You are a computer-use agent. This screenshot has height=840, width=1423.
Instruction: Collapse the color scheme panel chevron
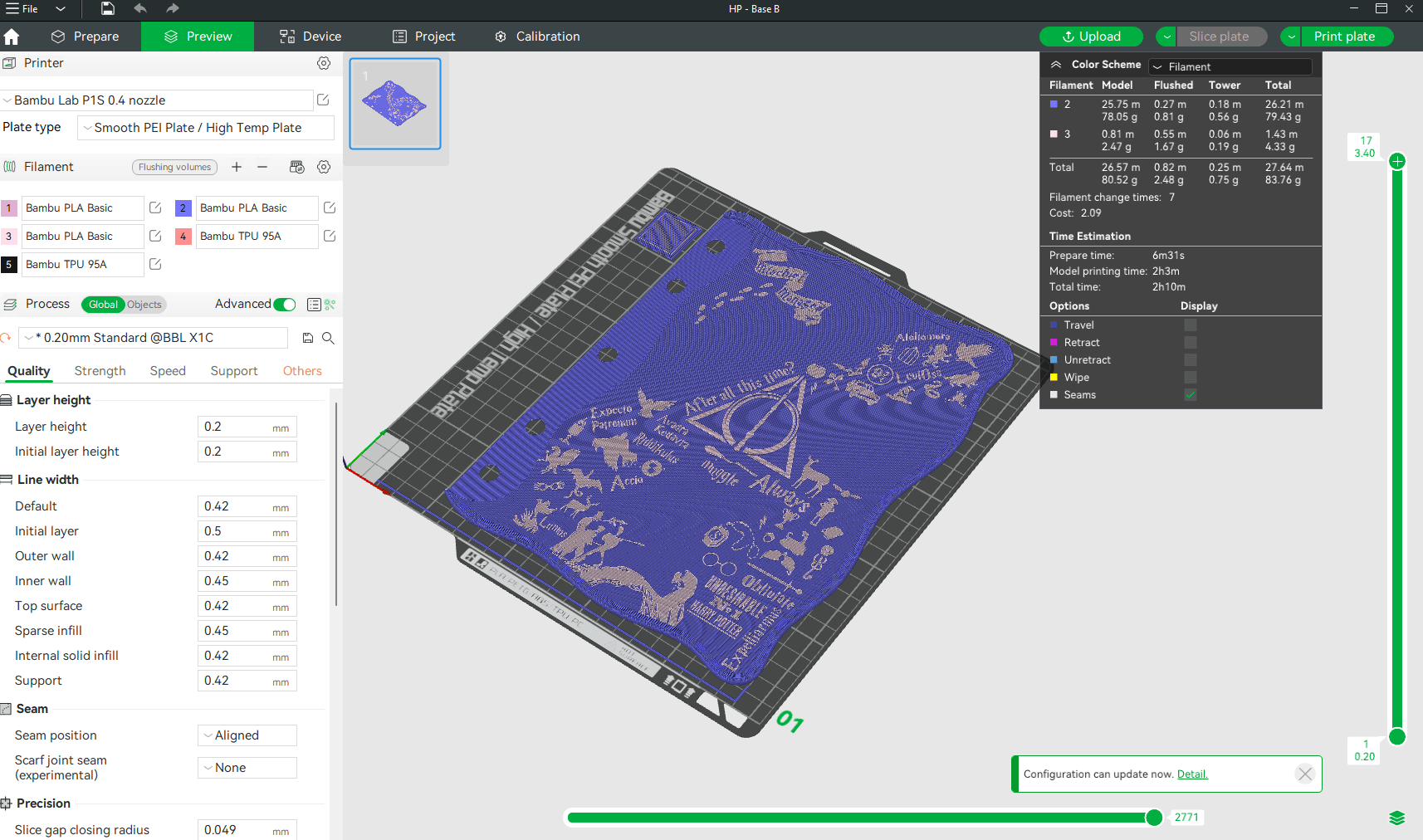pos(1056,65)
